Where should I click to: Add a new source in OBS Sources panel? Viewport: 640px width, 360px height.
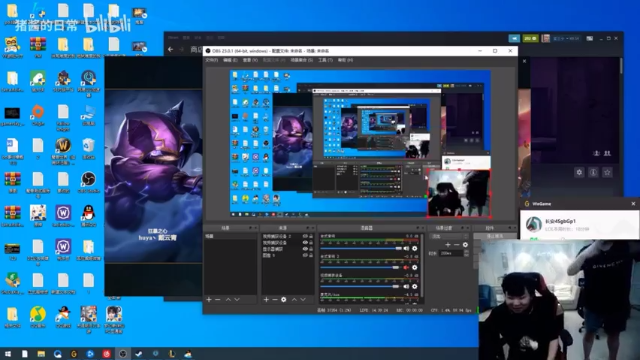[266, 300]
